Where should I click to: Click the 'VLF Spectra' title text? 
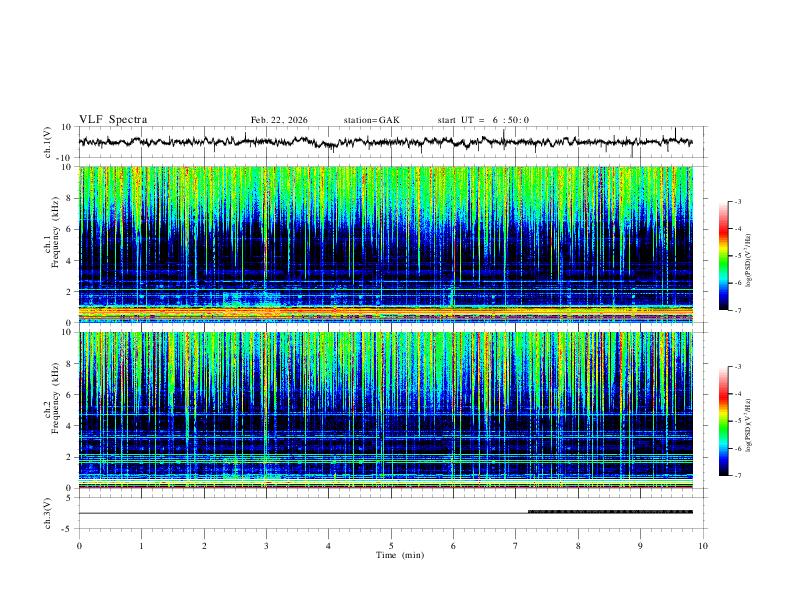[x=113, y=120]
